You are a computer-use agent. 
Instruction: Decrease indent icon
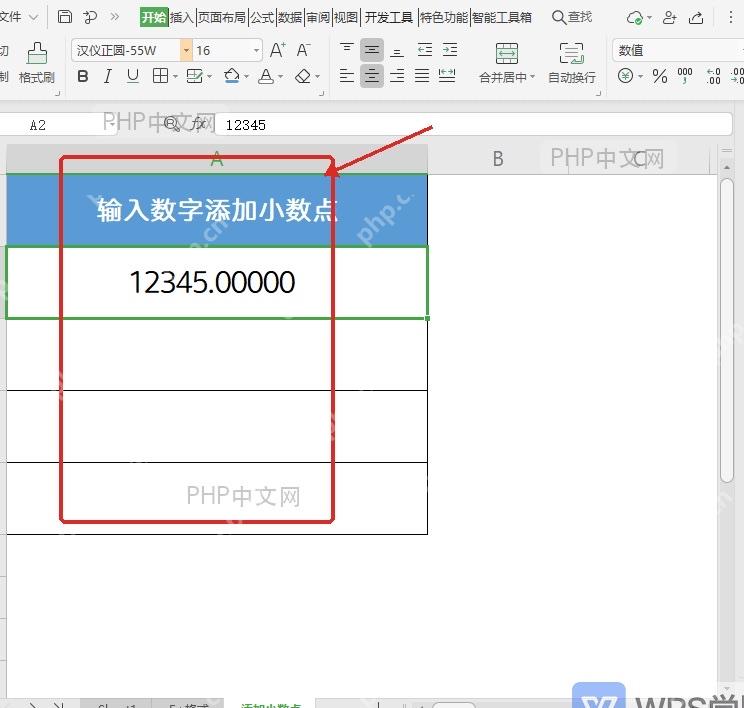pos(425,50)
